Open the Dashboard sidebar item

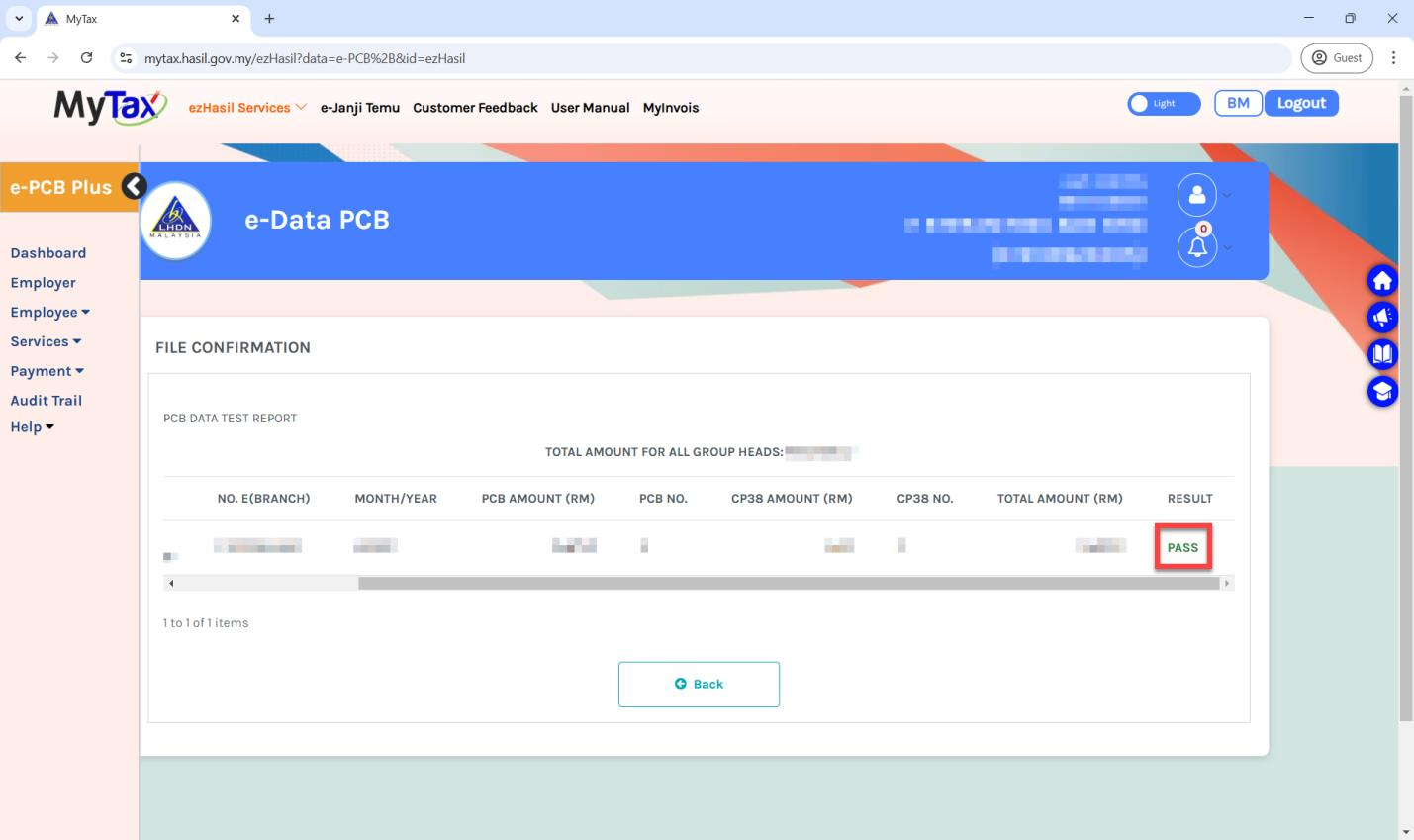click(x=48, y=253)
